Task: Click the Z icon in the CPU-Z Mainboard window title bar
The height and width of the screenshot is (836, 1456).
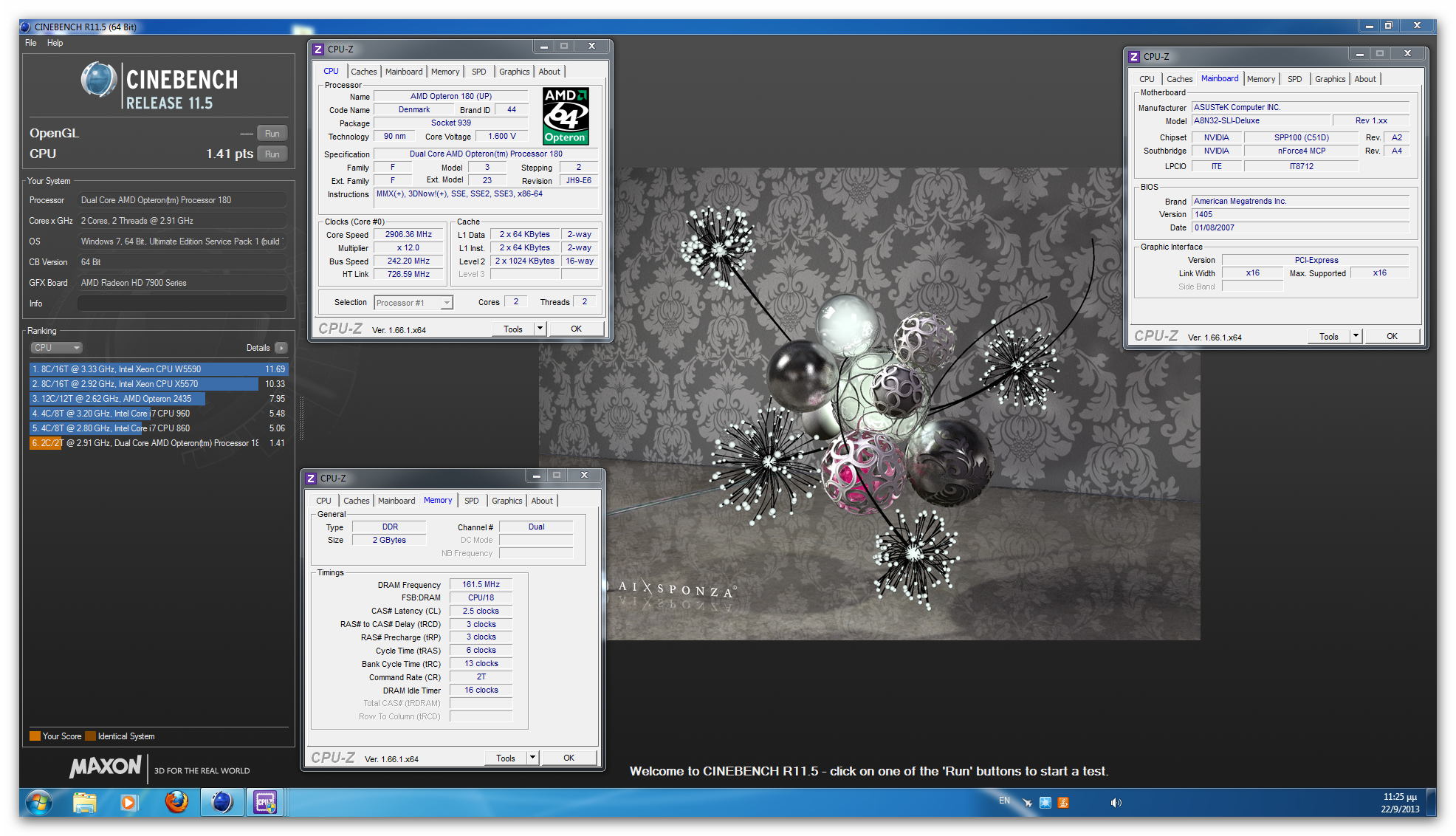Action: 1134,57
